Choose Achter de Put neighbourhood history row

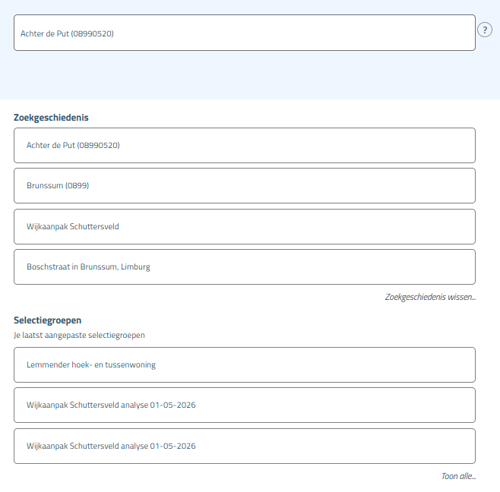(x=244, y=145)
